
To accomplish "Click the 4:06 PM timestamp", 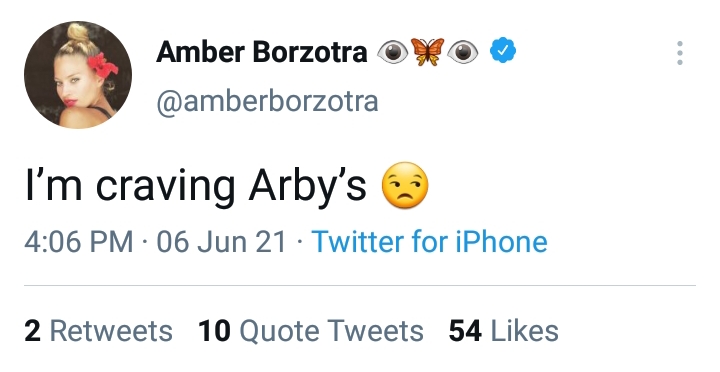I will (x=79, y=242).
